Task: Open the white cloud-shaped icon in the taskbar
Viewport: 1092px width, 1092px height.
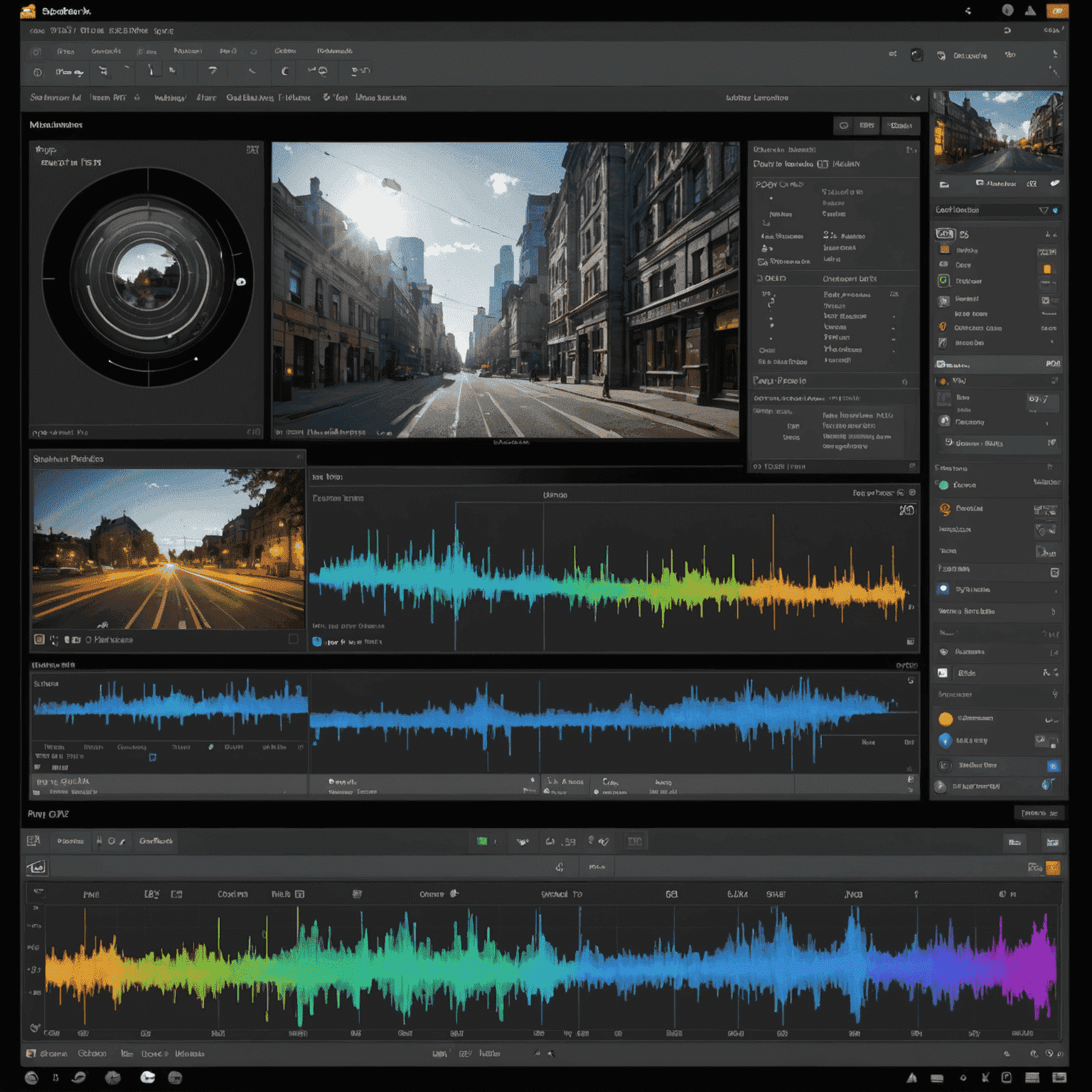Action: (147, 1077)
